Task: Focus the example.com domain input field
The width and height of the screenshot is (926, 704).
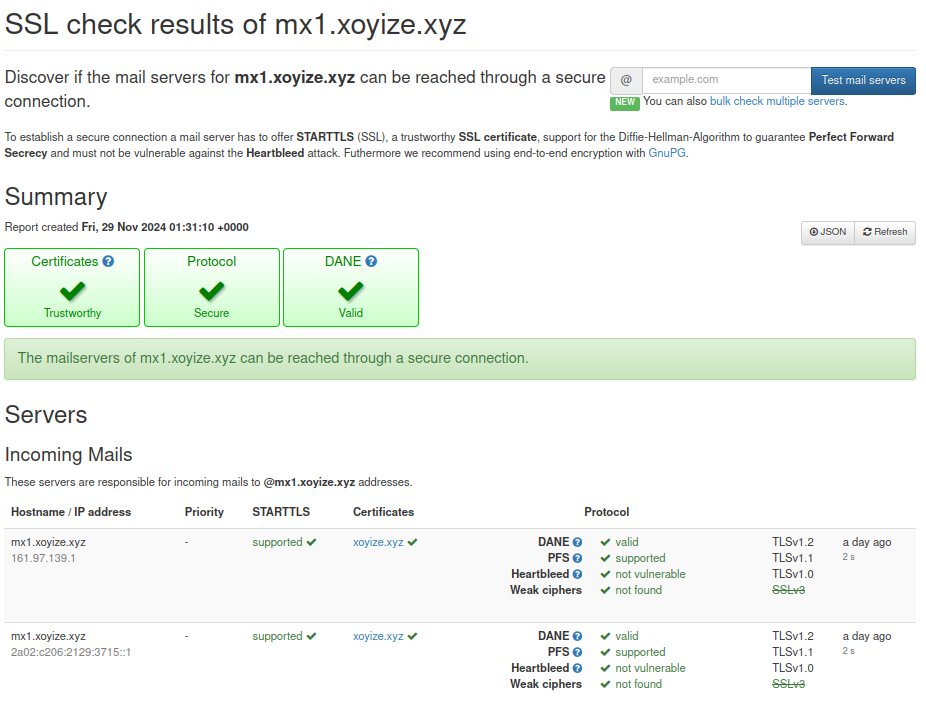Action: [x=726, y=80]
